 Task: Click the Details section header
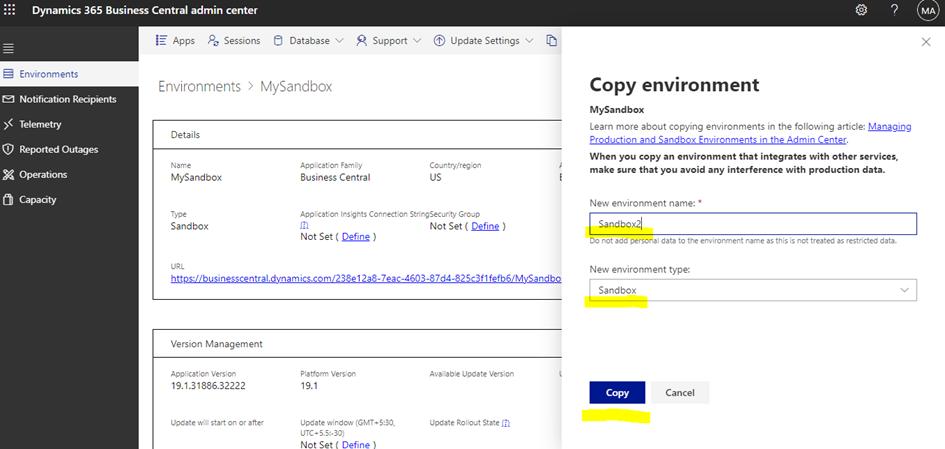pos(185,134)
